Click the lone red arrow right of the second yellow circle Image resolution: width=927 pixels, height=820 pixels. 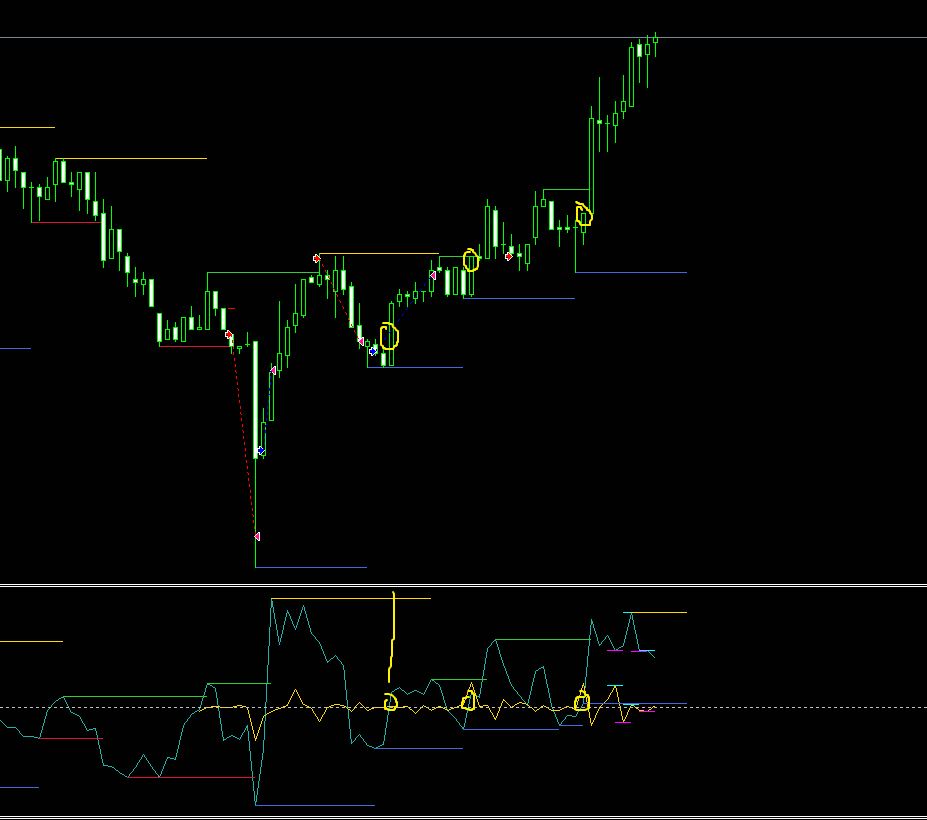[509, 257]
